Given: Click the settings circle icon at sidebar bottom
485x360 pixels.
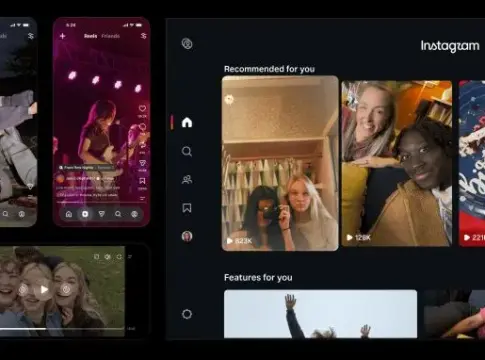Looking at the screenshot, I should click(x=187, y=314).
